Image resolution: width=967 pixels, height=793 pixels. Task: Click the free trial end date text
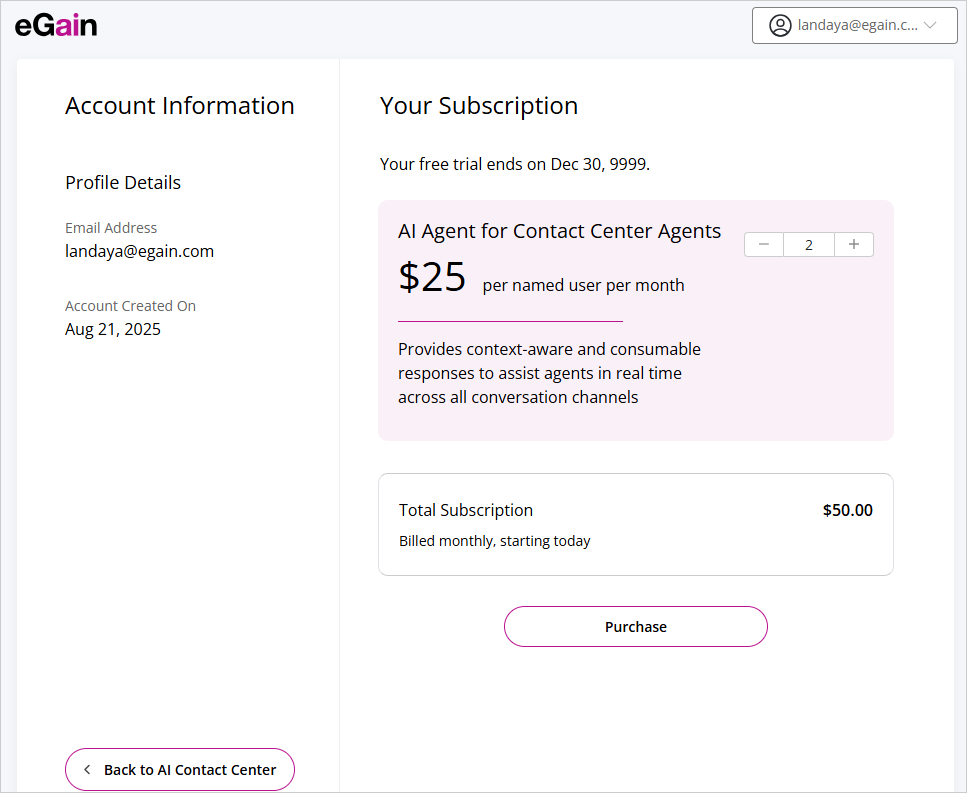[515, 164]
